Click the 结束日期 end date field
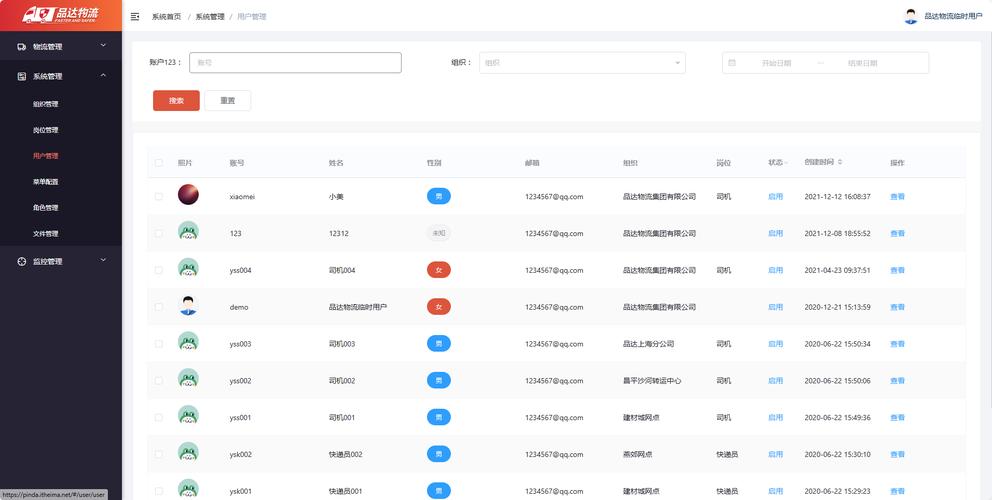 862,63
